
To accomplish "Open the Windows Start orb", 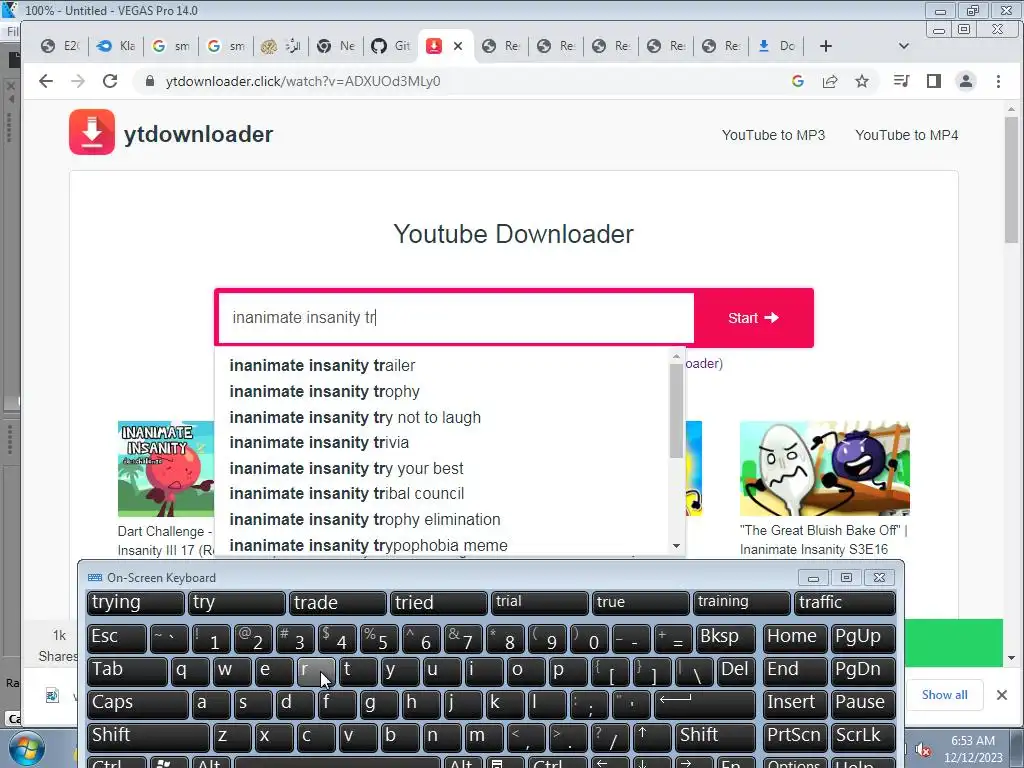I will point(26,748).
